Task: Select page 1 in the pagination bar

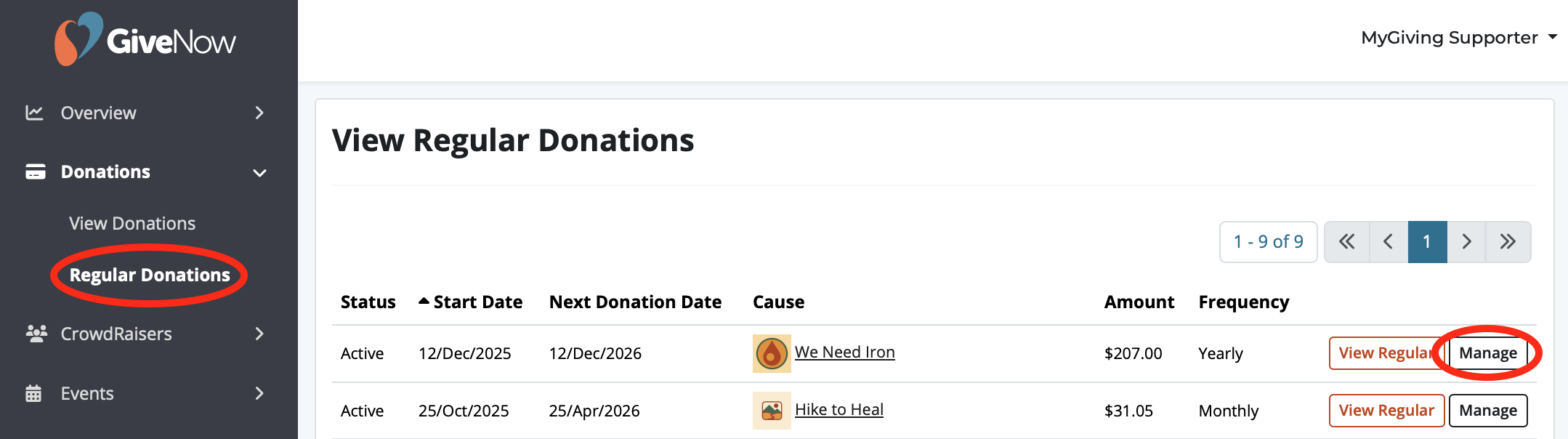Action: coord(1427,241)
